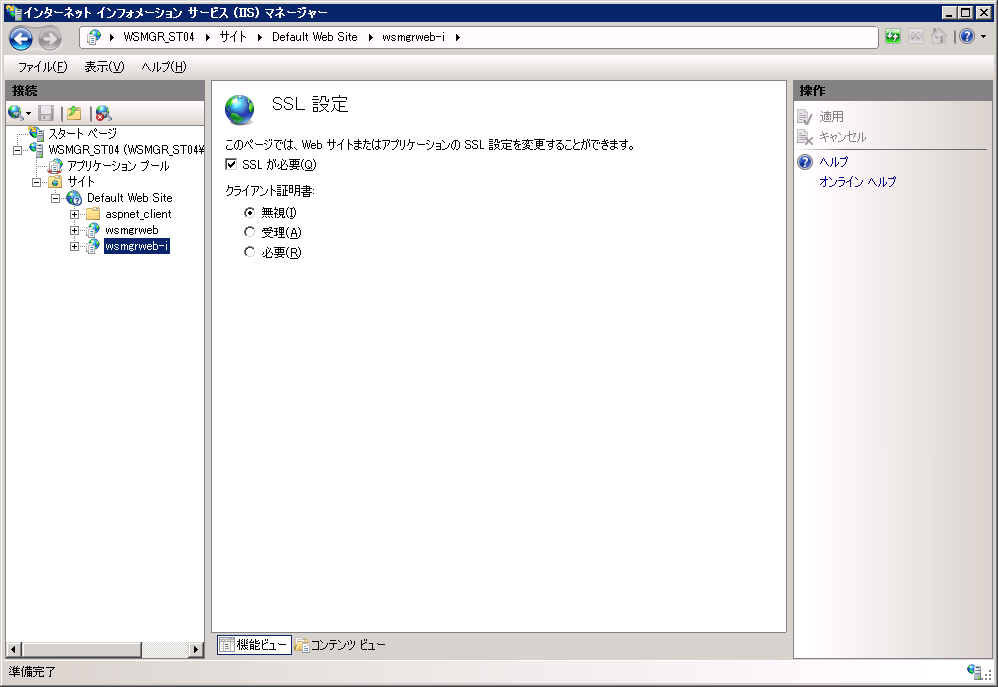
Task: Click the root server icon in the address bar
Action: point(94,38)
